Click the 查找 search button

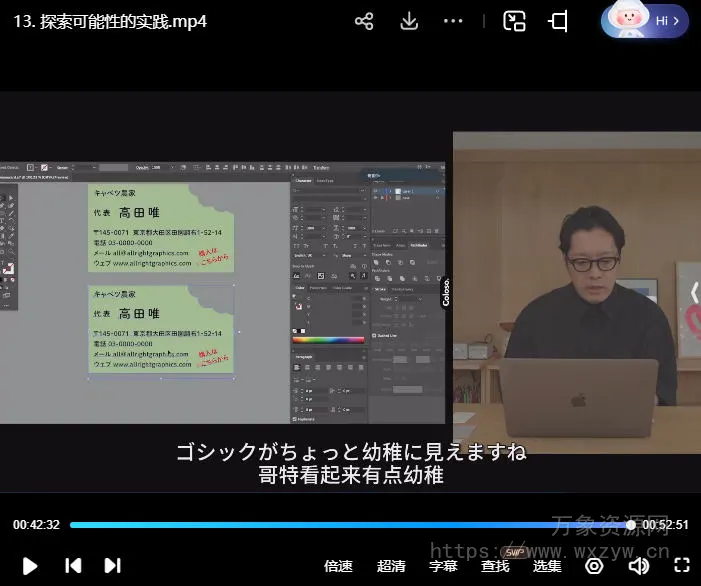pyautogui.click(x=495, y=566)
